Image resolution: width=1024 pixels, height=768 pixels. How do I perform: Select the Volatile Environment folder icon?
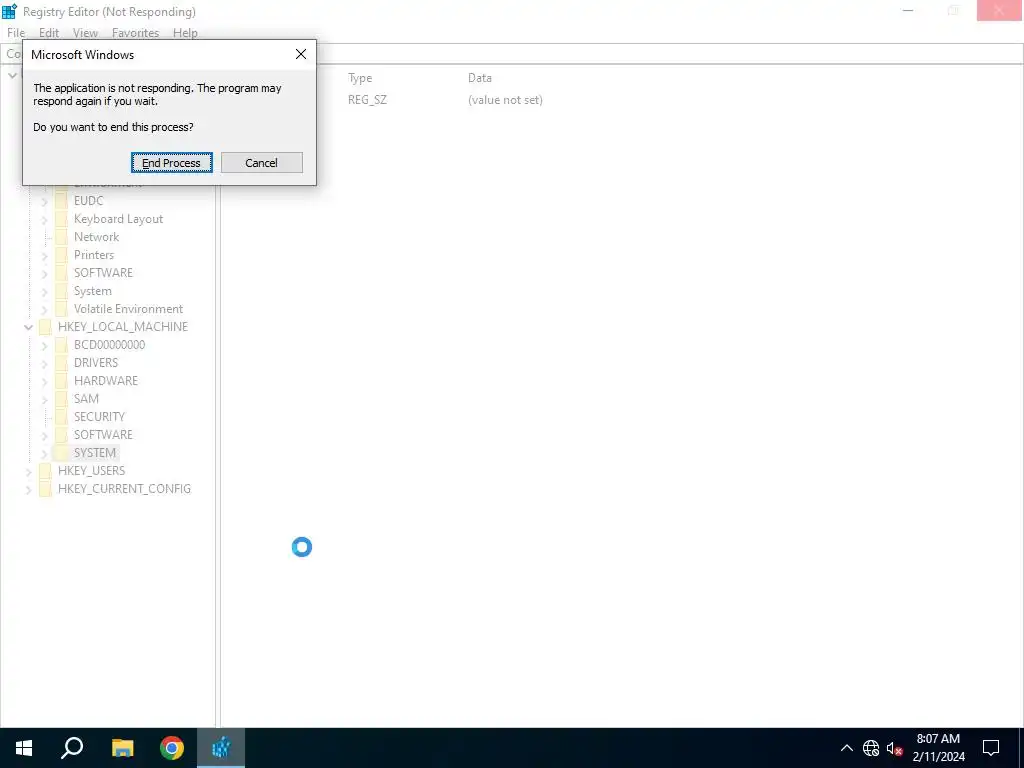pyautogui.click(x=61, y=309)
